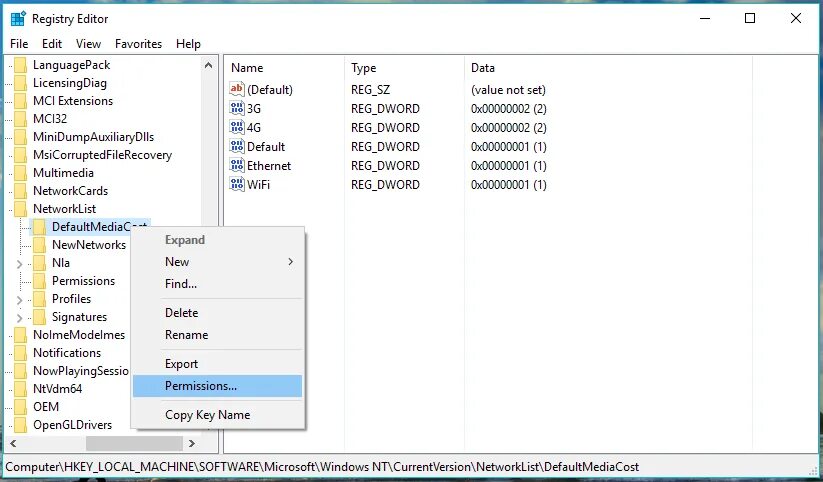Expand the Profiles key

pos(19,300)
